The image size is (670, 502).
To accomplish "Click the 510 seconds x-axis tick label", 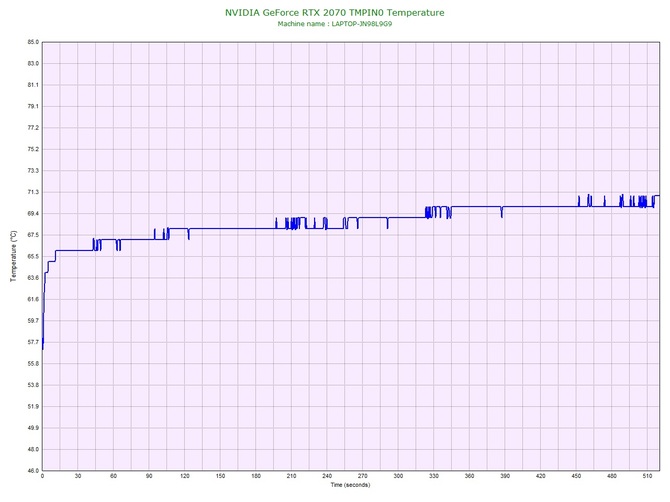I will click(647, 476).
